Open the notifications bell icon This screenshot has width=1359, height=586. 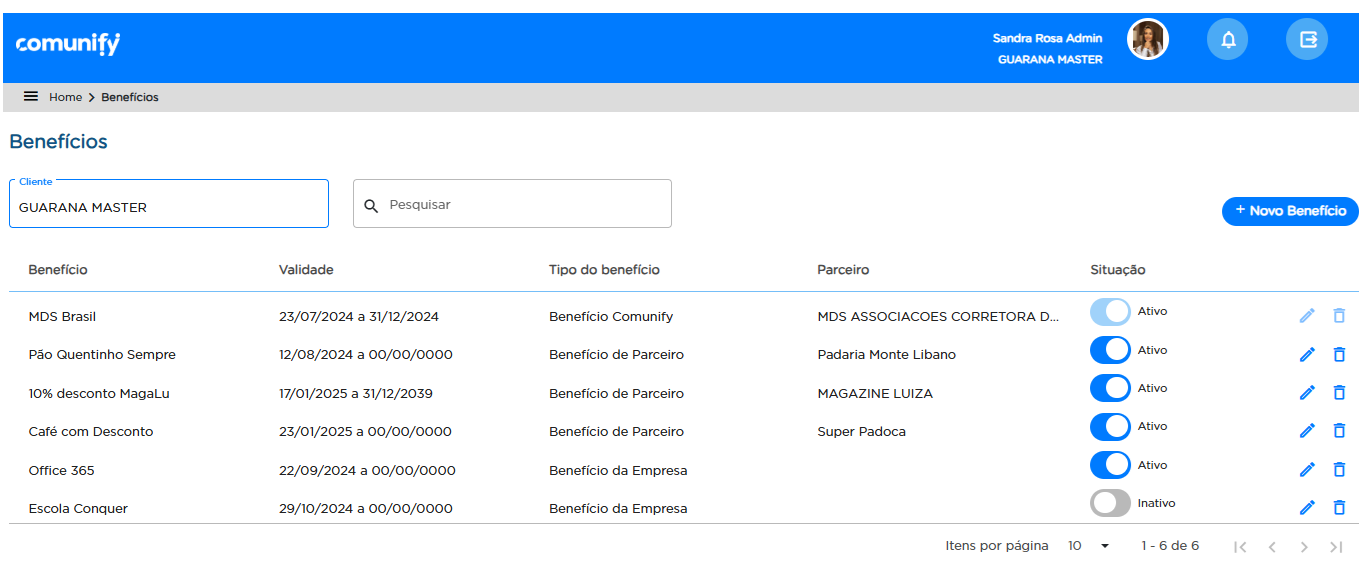pos(1228,40)
